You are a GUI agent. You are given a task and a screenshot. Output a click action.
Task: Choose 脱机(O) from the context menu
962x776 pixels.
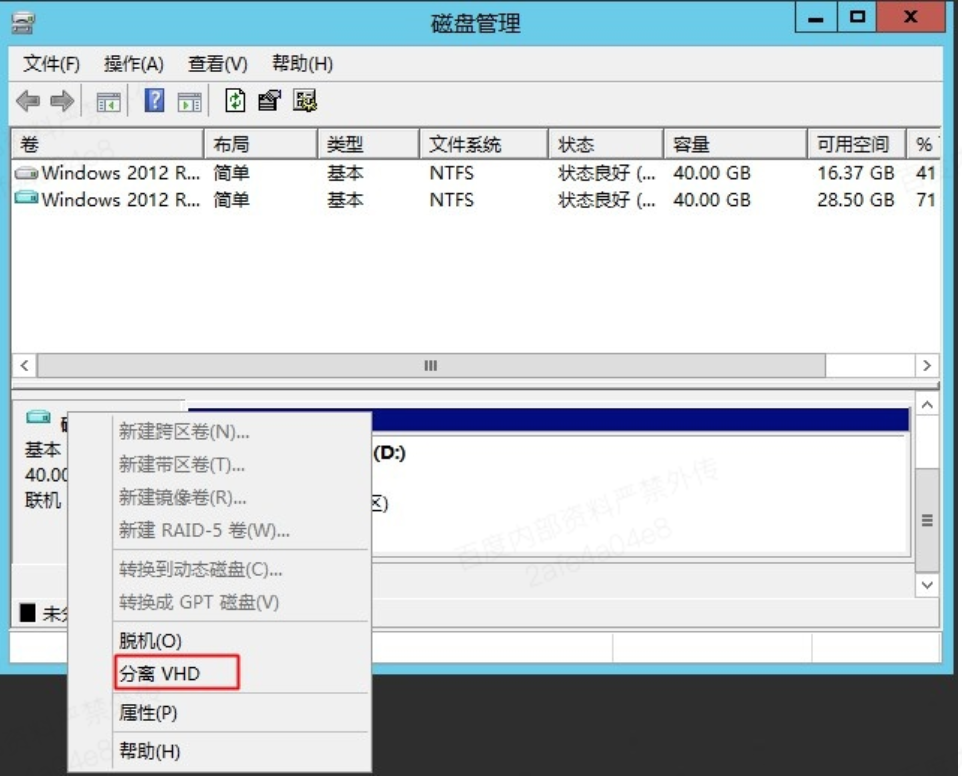point(150,641)
